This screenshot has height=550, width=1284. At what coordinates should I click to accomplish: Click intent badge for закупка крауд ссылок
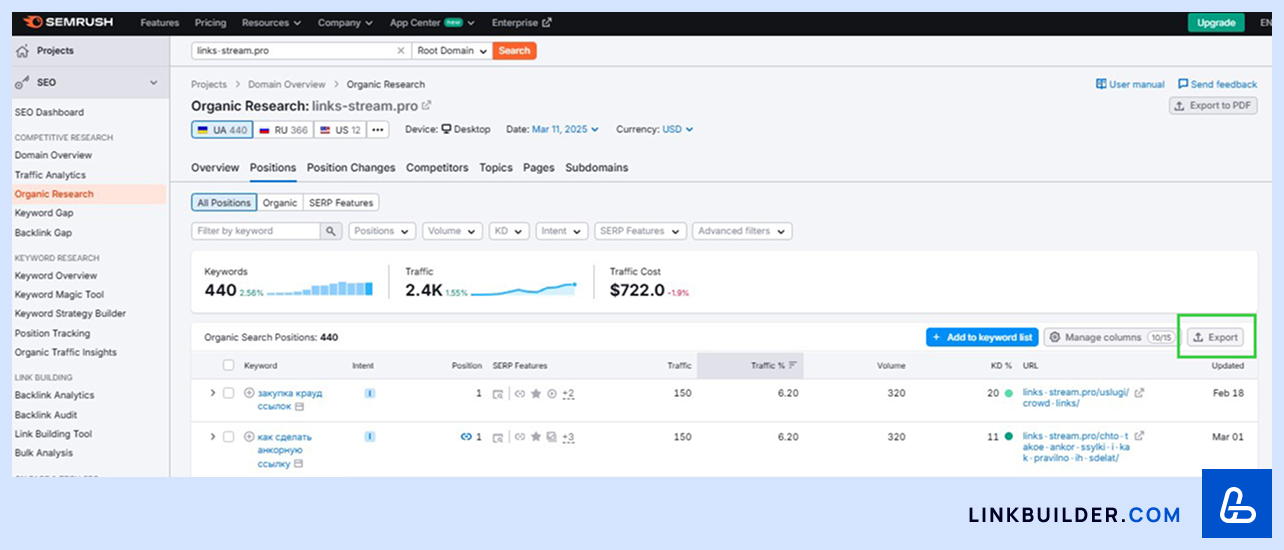coord(370,393)
